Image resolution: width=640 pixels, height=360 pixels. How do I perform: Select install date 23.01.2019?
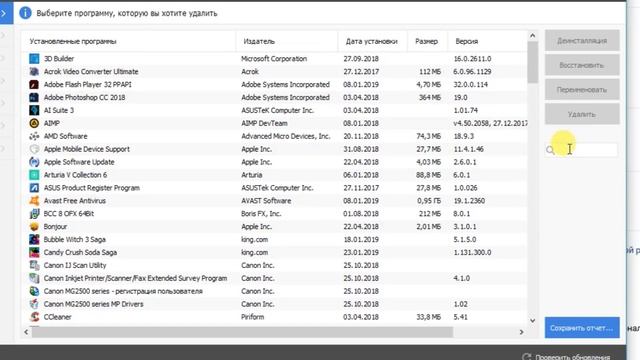[361, 252]
